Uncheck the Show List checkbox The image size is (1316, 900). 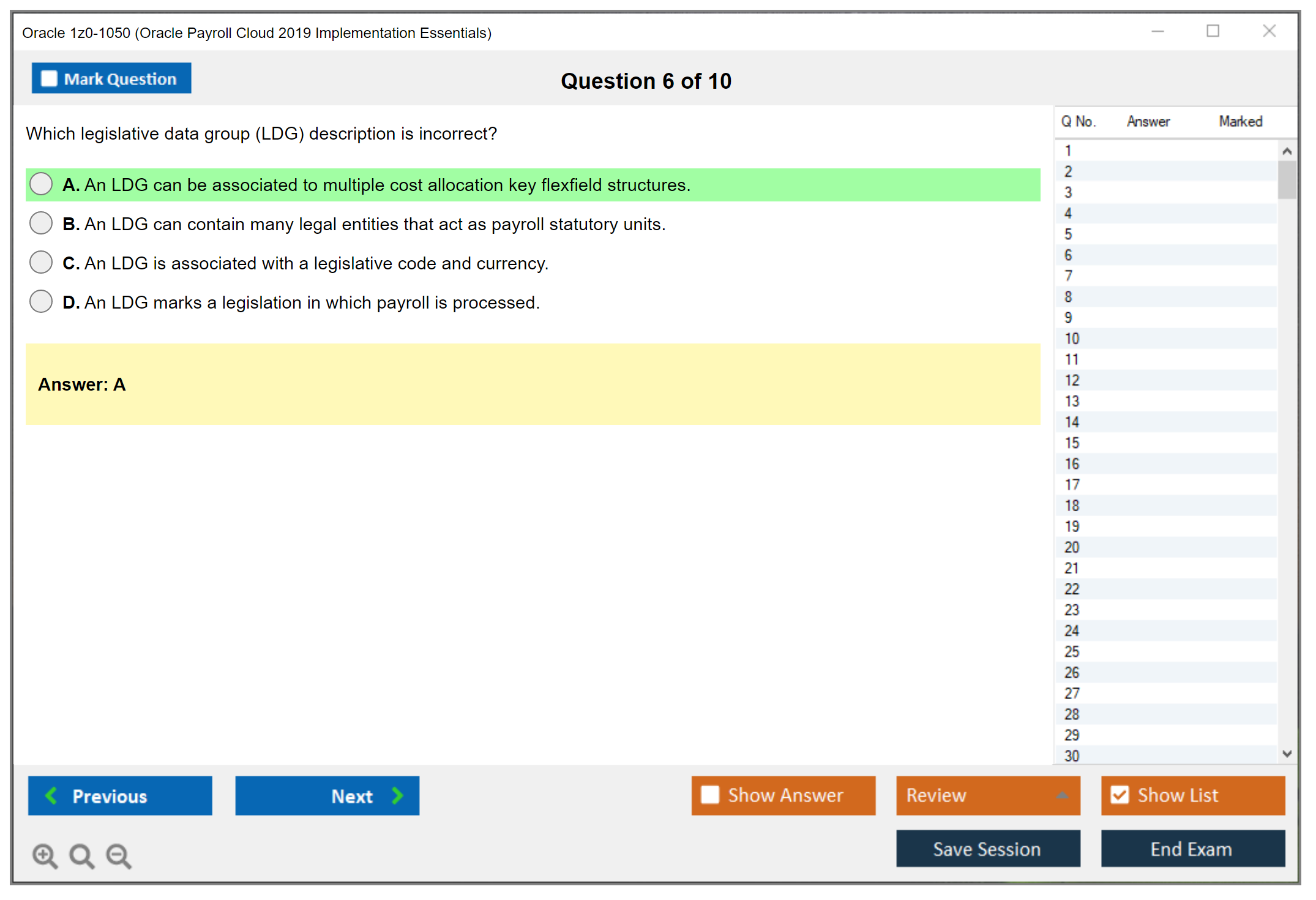[x=1120, y=795]
